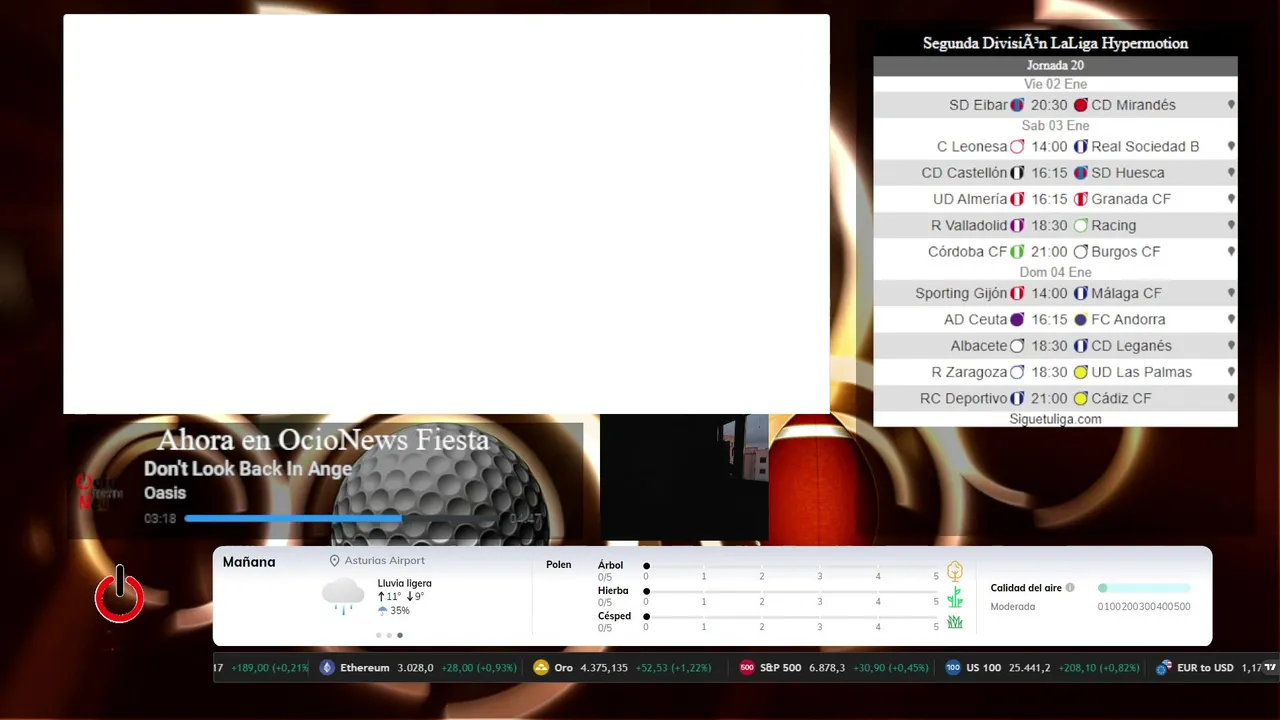Click the Hierba pollen level slider
The width and height of the screenshot is (1280, 720).
(x=792, y=591)
